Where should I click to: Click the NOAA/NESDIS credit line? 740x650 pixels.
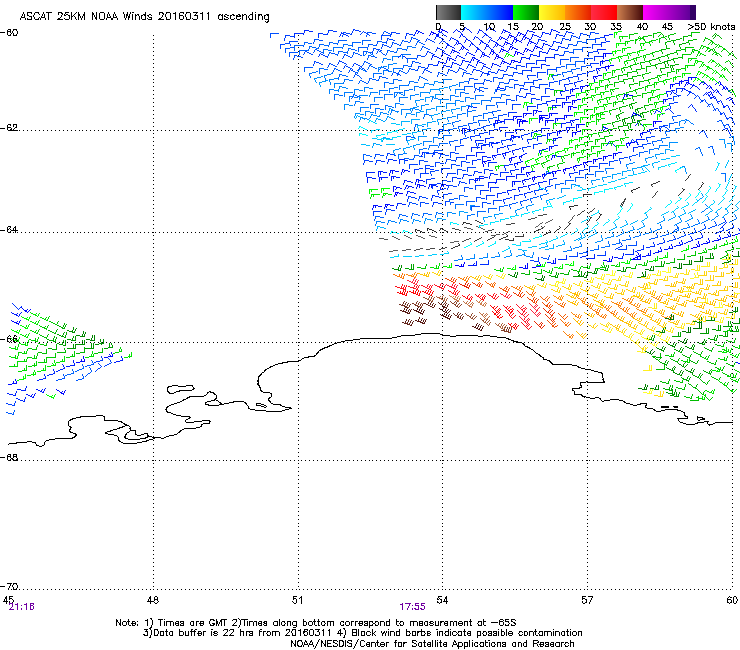point(432,644)
